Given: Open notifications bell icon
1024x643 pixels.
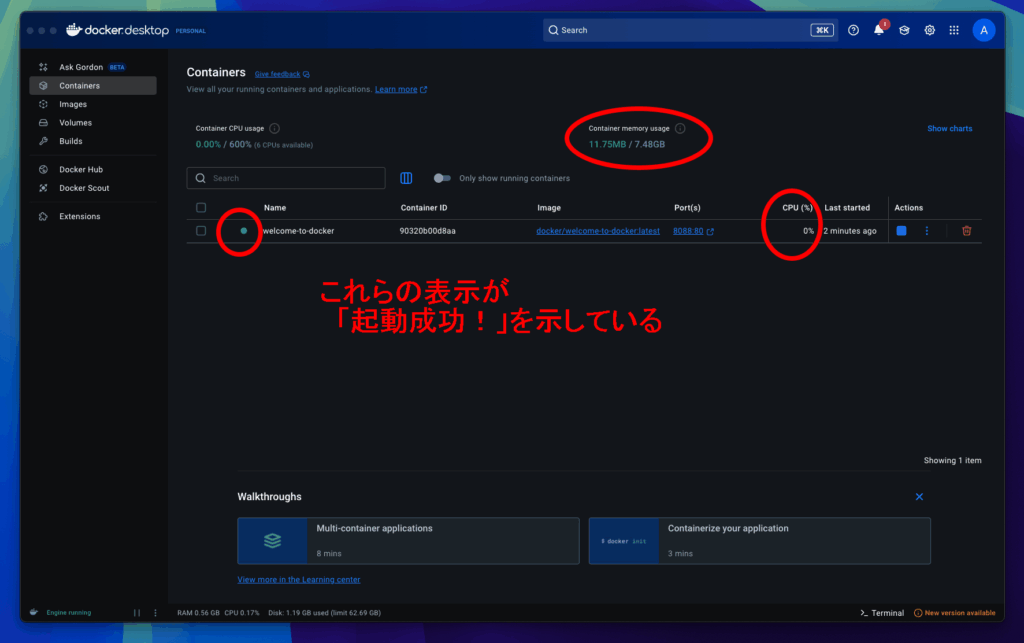Looking at the screenshot, I should click(879, 30).
